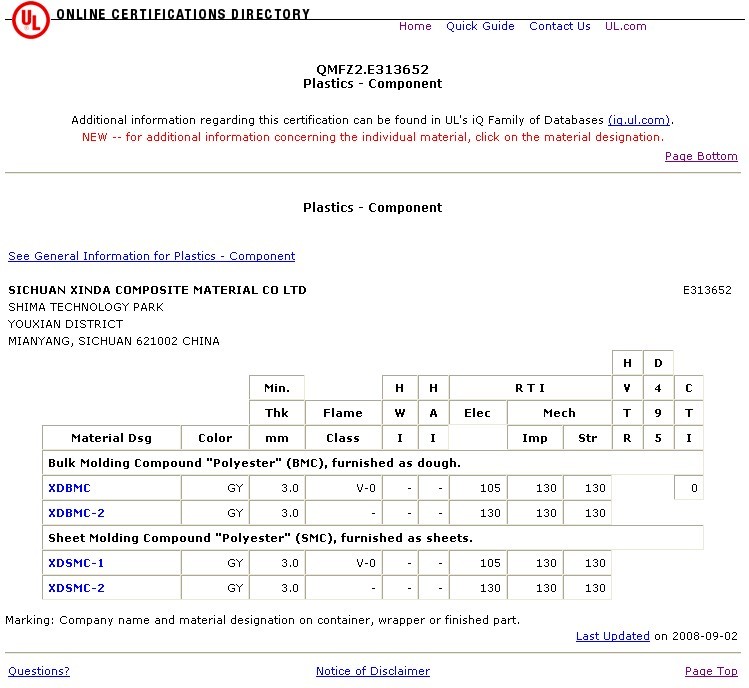The width and height of the screenshot is (749, 688).
Task: Open the Quick Guide link
Action: click(x=480, y=26)
